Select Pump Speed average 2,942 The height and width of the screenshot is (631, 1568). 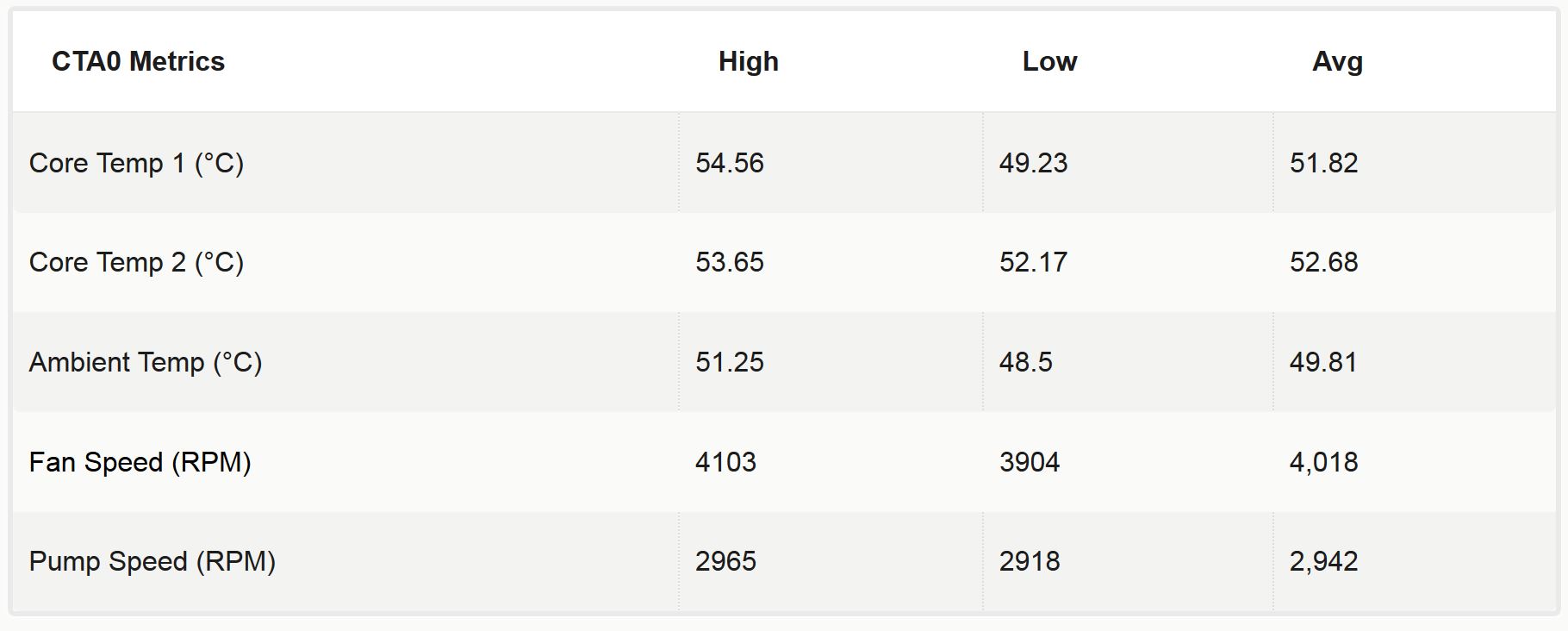click(1323, 561)
